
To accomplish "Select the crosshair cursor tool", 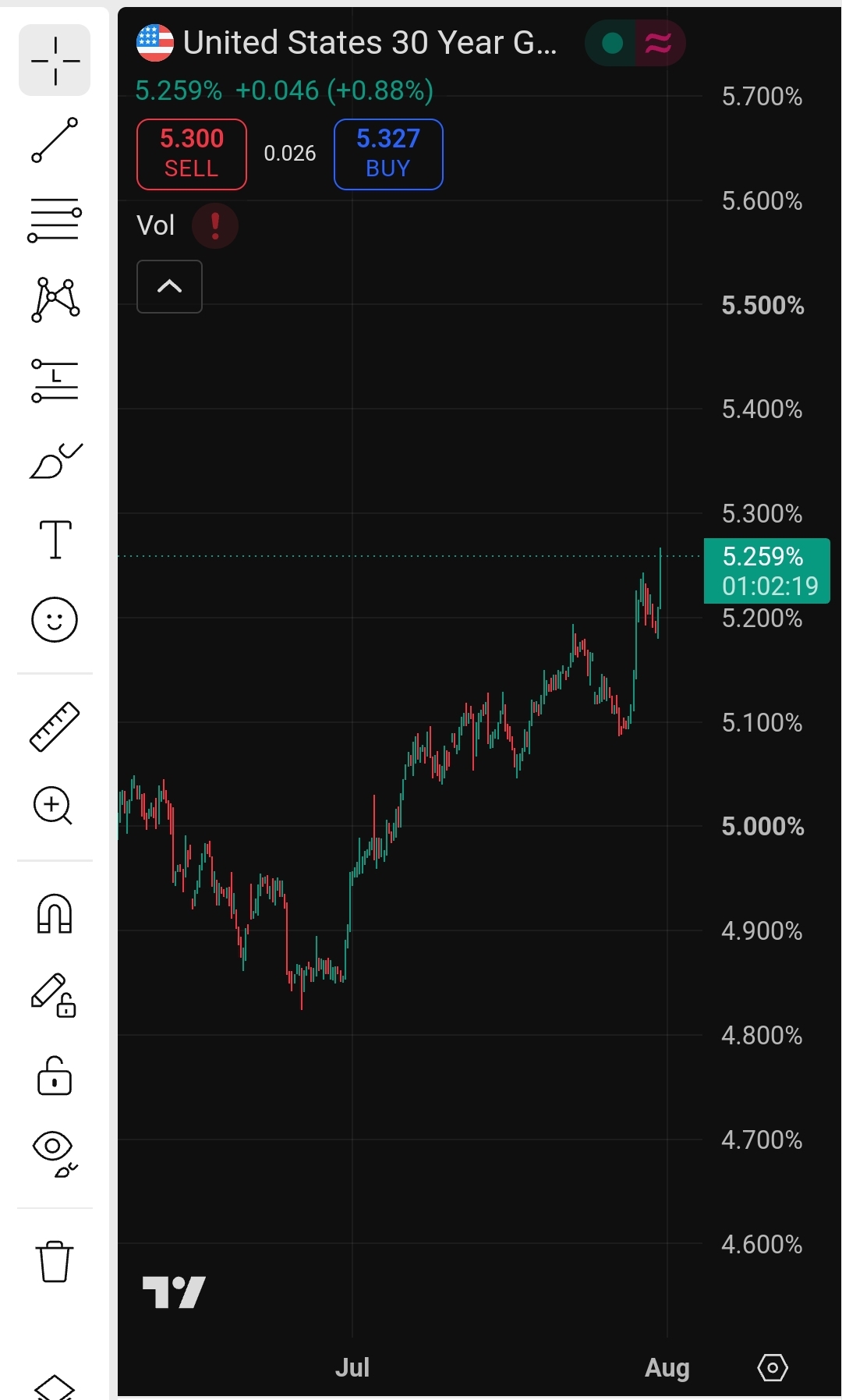I will [55, 60].
